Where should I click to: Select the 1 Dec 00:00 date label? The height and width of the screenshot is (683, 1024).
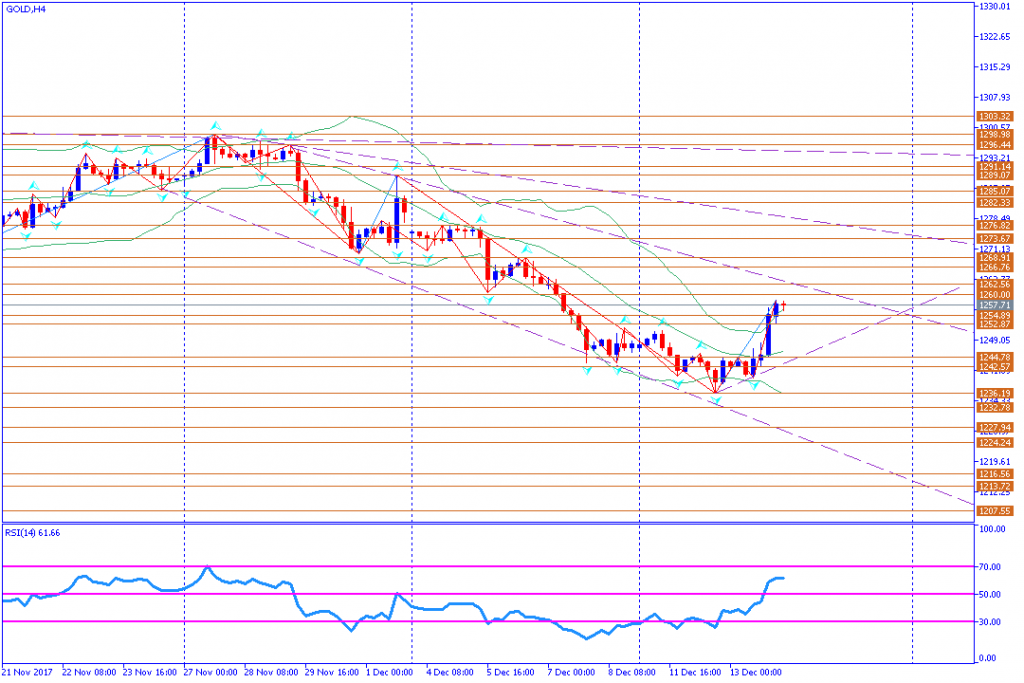point(389,673)
